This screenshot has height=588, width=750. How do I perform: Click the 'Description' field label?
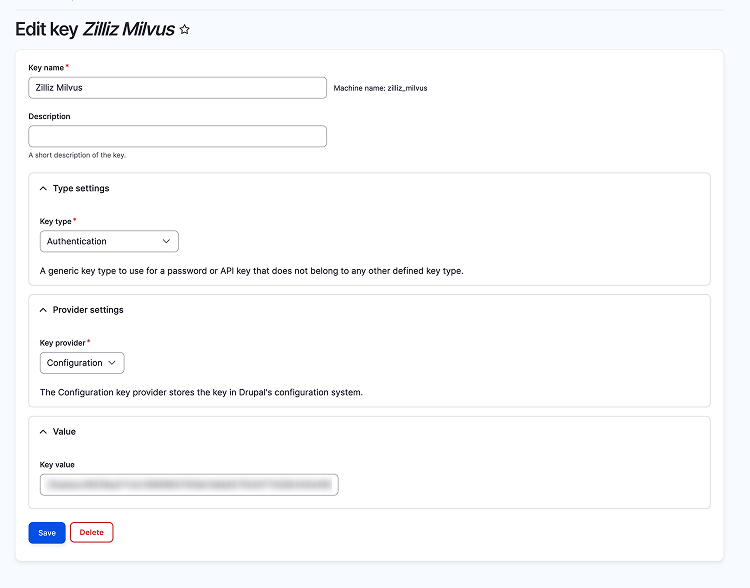[x=49, y=116]
